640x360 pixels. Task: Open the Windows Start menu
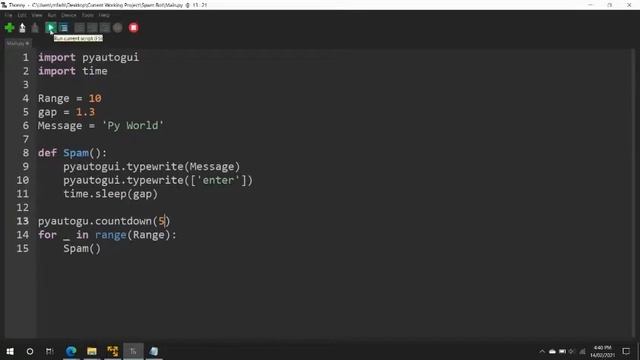pyautogui.click(x=10, y=351)
